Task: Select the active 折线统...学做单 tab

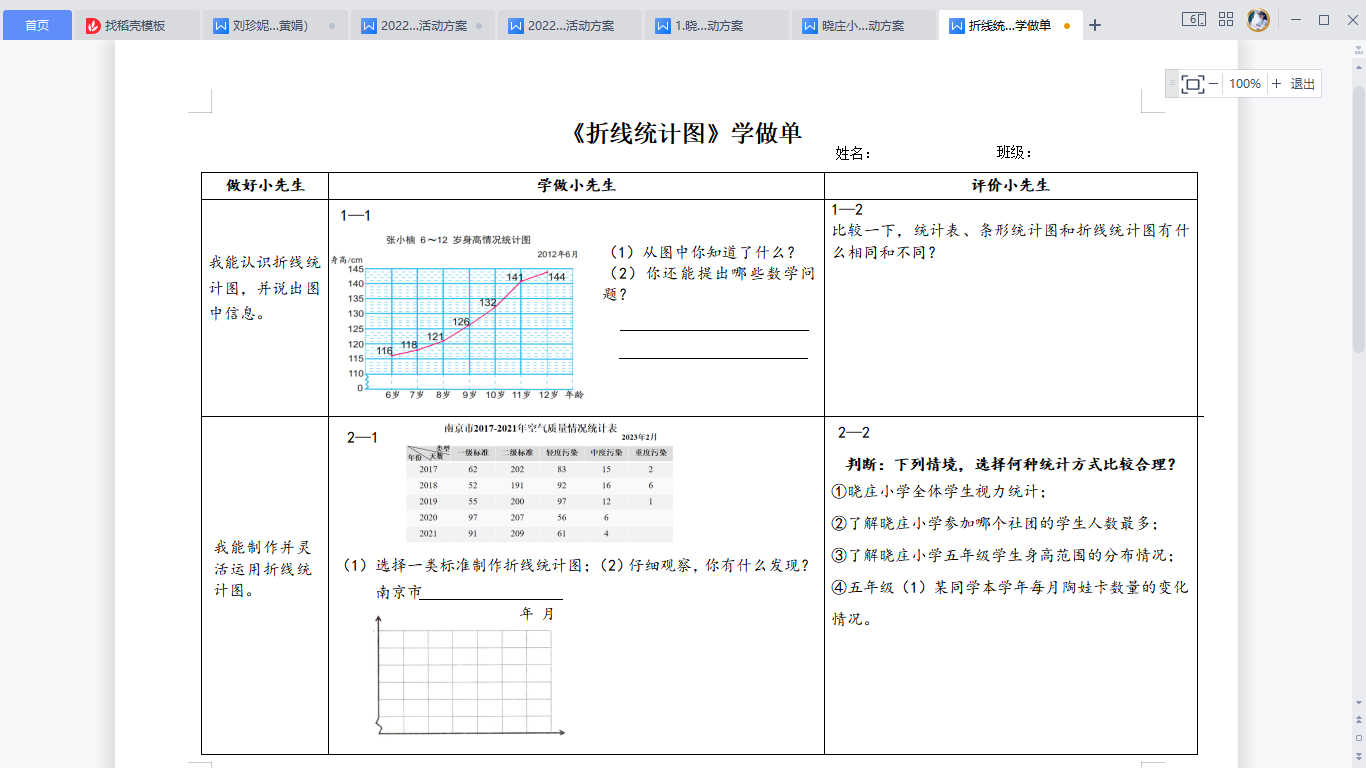Action: tap(1009, 25)
